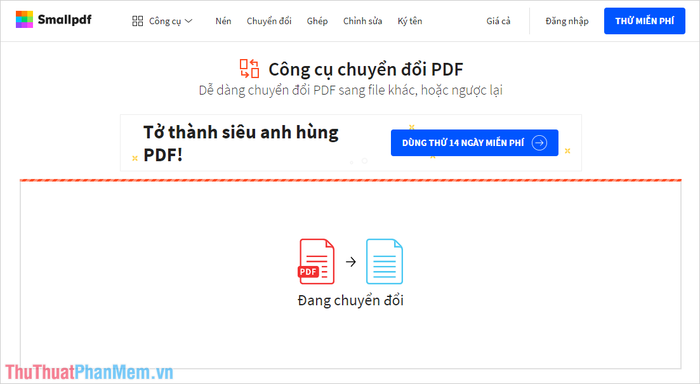This screenshot has height=384, width=700.
Task: Click the grid icon next to Công cụ
Action: [138, 21]
